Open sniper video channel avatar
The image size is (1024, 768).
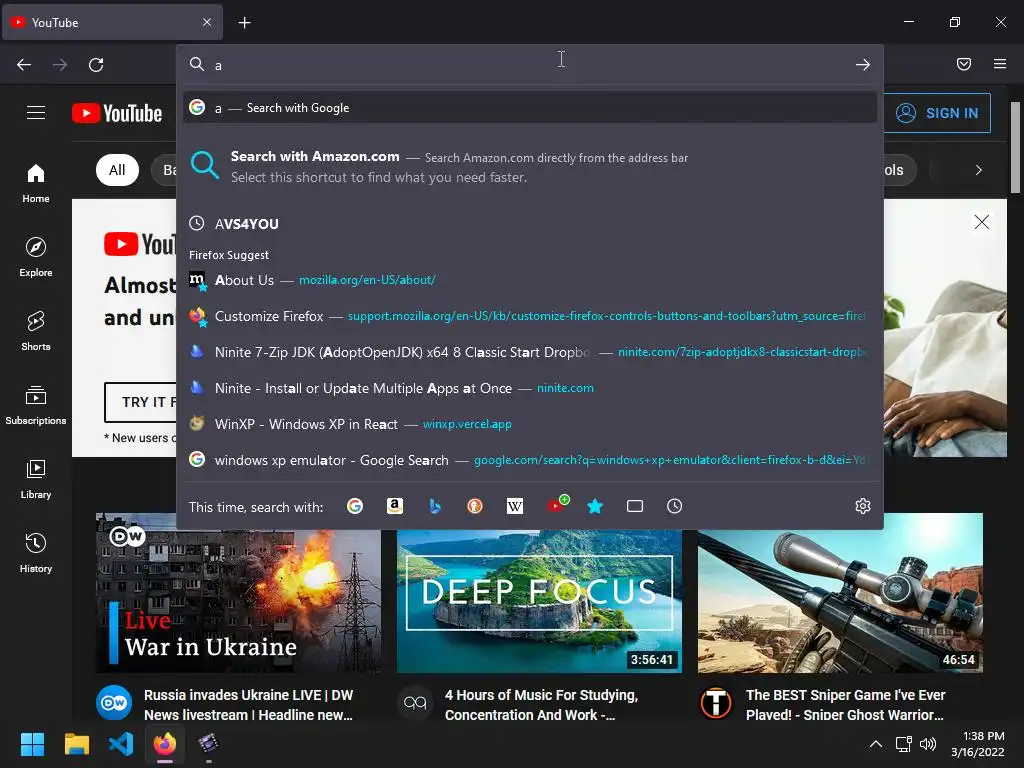pos(716,703)
